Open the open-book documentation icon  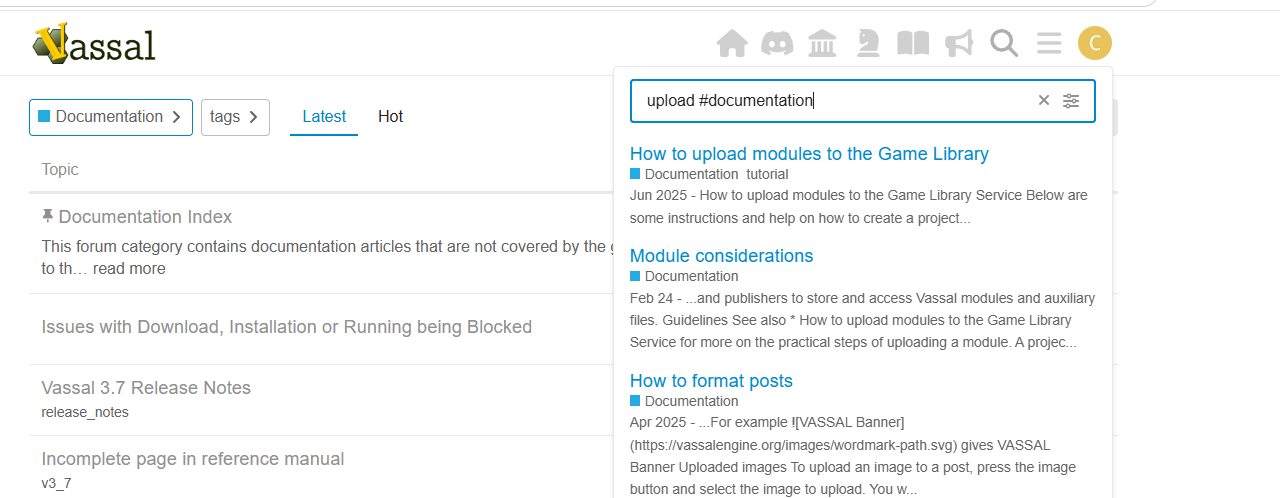click(913, 43)
